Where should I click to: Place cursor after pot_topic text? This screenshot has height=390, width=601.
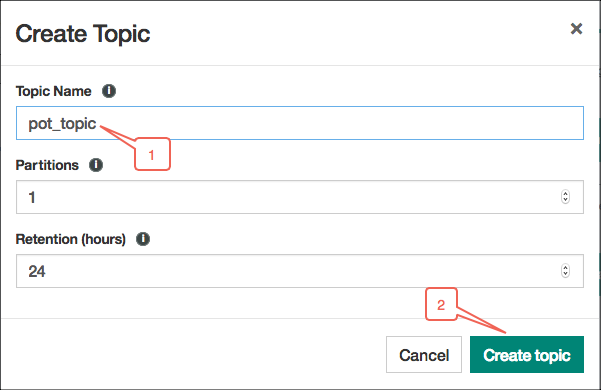(97, 123)
